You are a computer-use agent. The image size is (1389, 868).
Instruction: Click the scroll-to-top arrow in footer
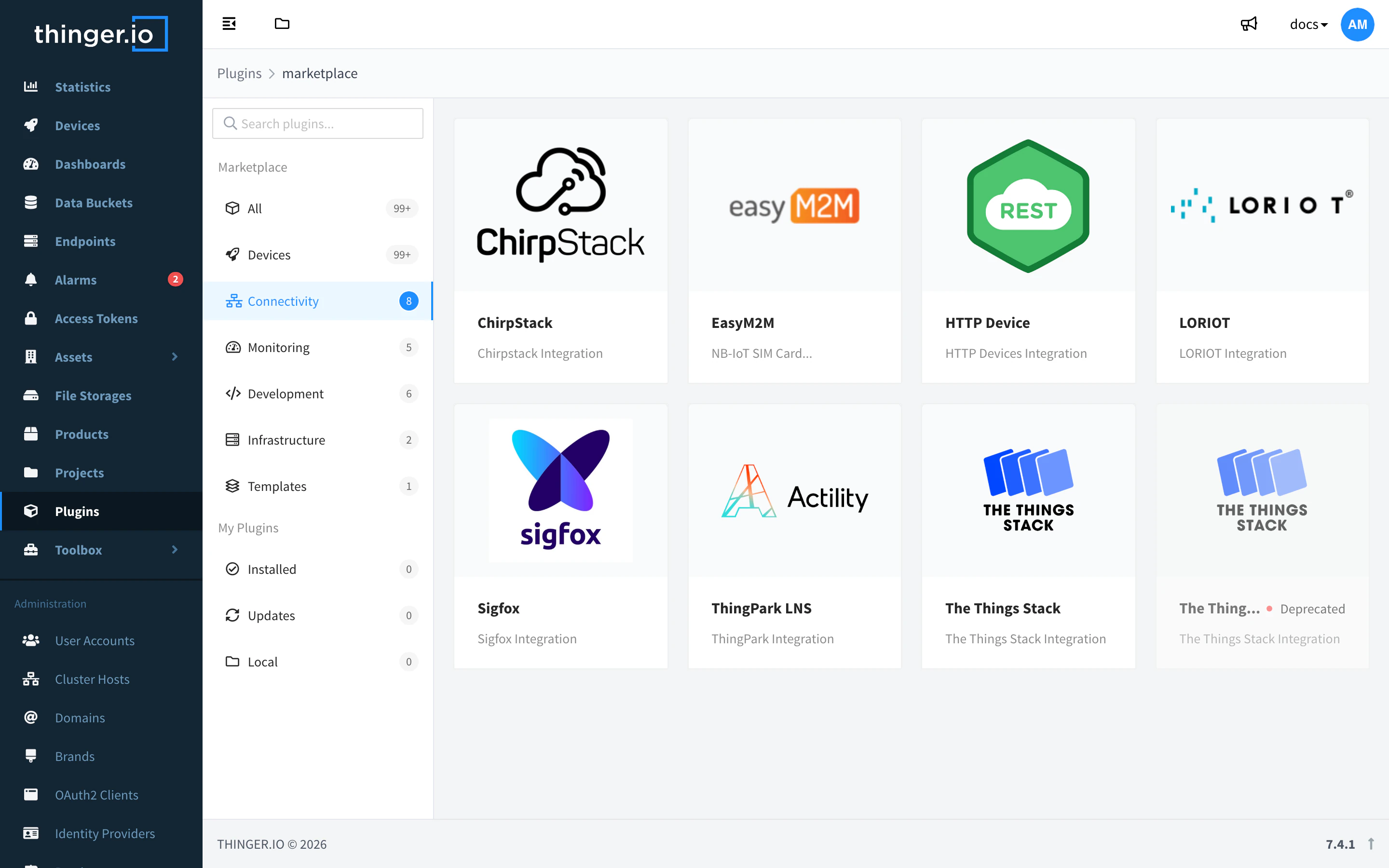coord(1371,844)
